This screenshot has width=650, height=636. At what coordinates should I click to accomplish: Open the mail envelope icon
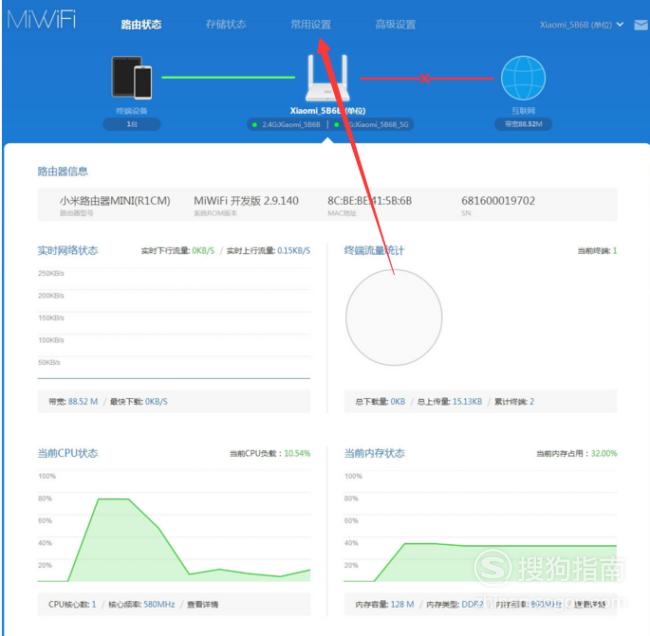coord(640,25)
